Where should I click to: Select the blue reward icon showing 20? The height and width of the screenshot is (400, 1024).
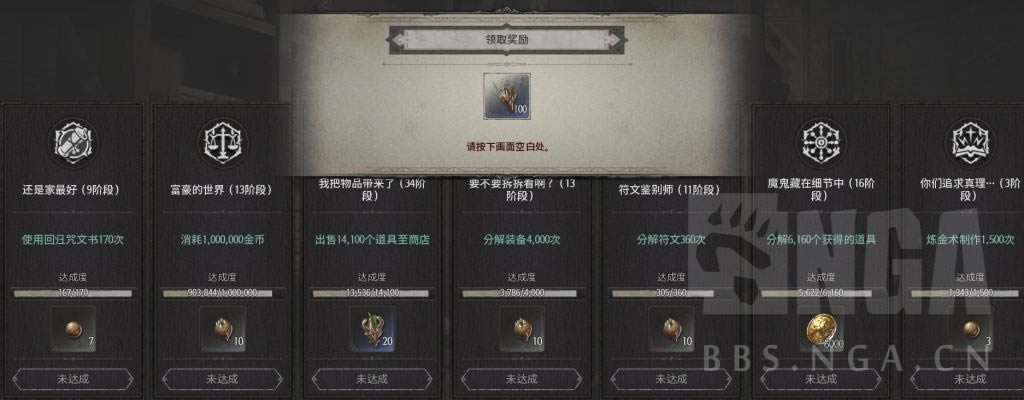click(x=372, y=329)
